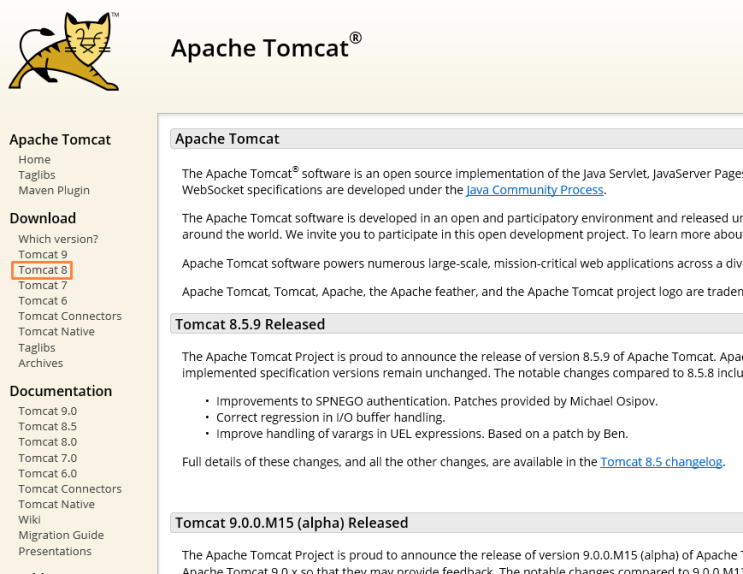The image size is (743, 574).
Task: Open Tomcat 9.0 documentation
Action: tap(47, 411)
